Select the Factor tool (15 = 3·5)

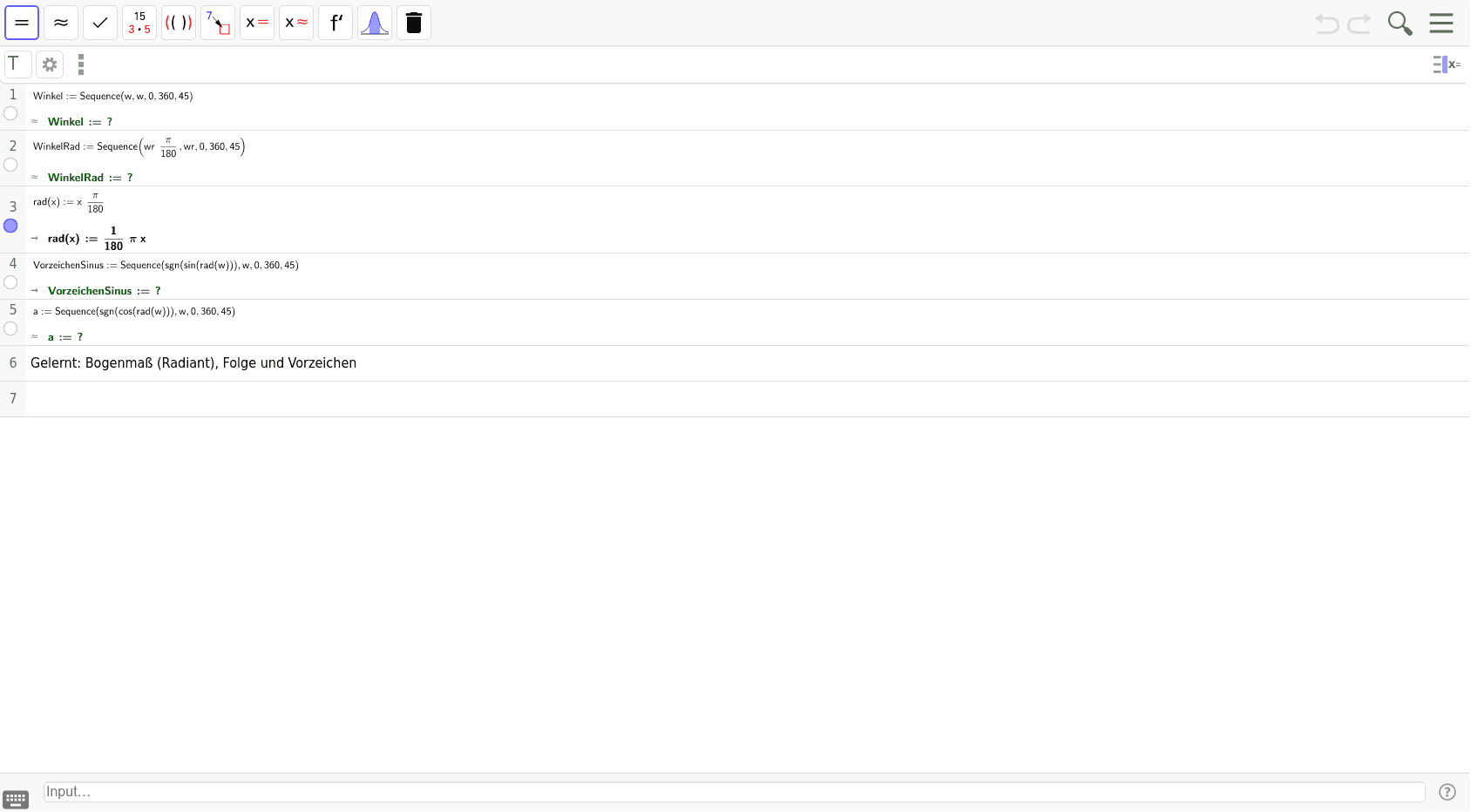click(x=139, y=23)
